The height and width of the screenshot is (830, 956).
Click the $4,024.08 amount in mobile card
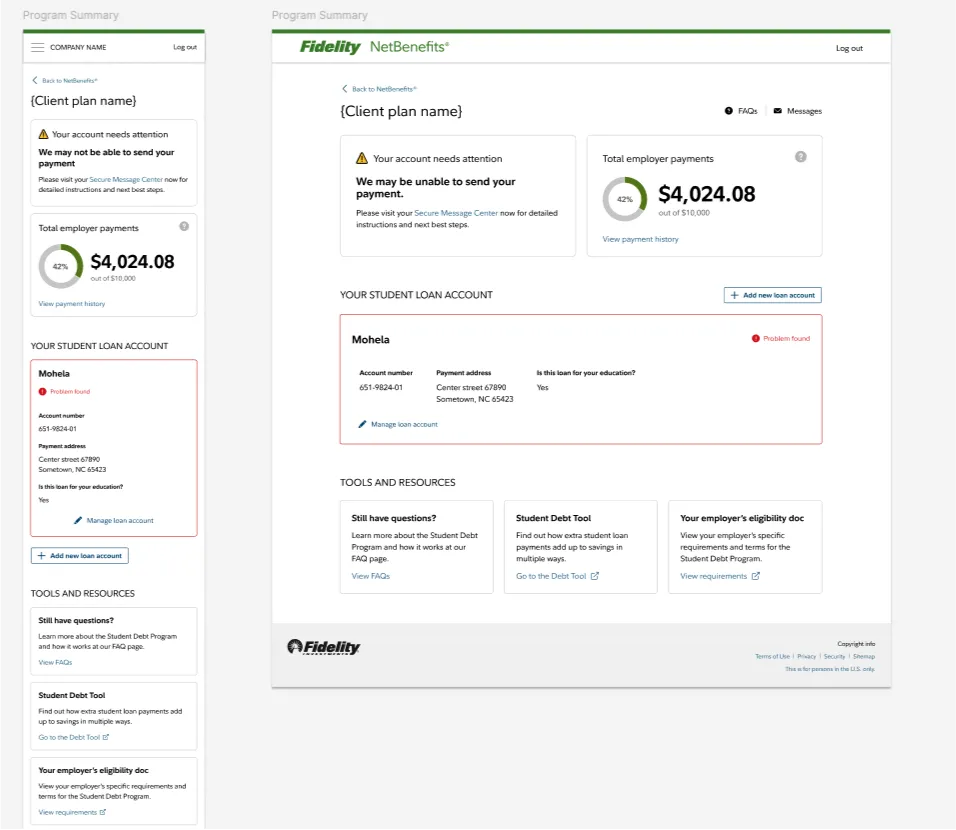point(132,262)
